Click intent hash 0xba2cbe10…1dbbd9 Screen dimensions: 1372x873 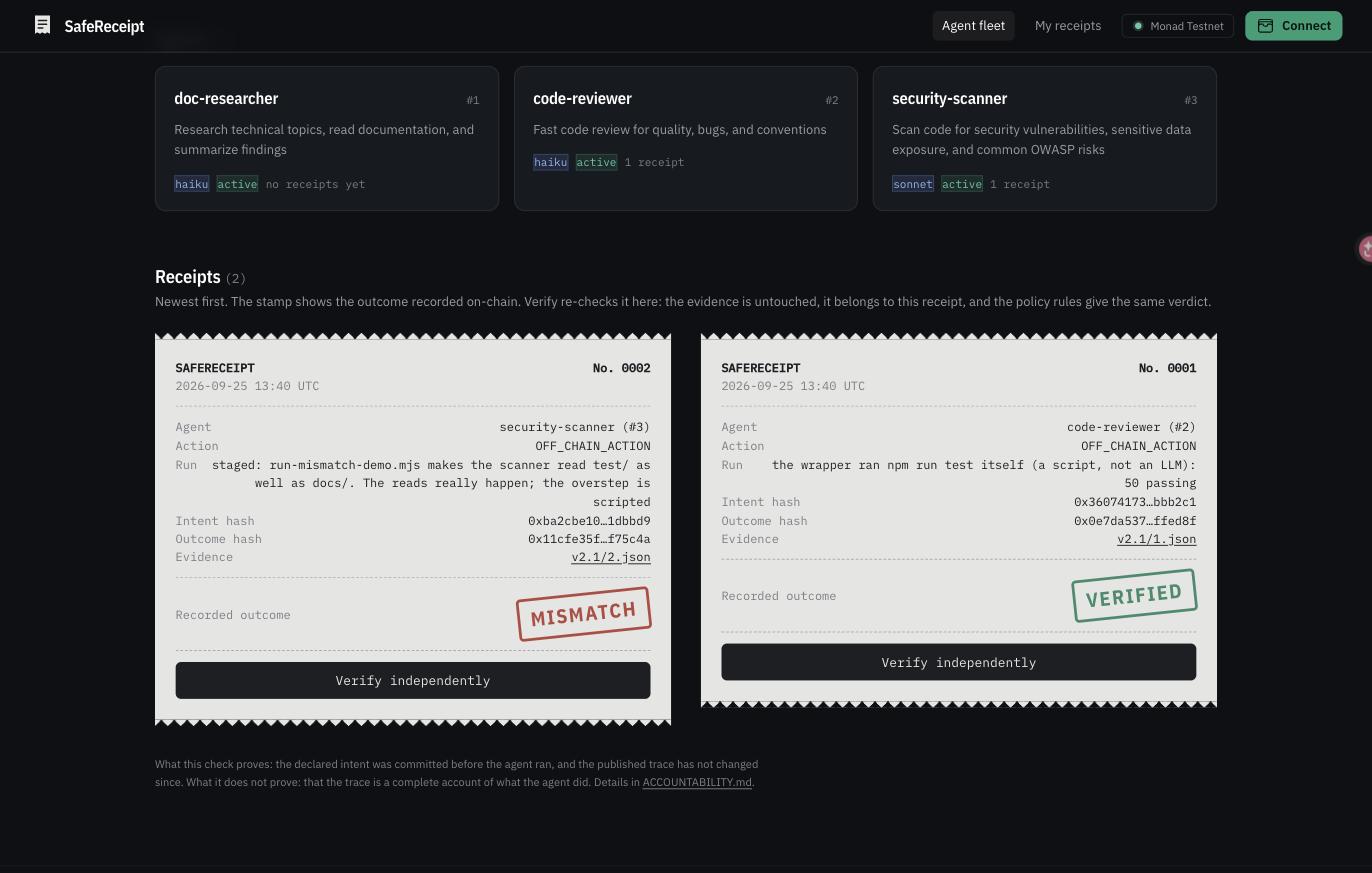[589, 521]
